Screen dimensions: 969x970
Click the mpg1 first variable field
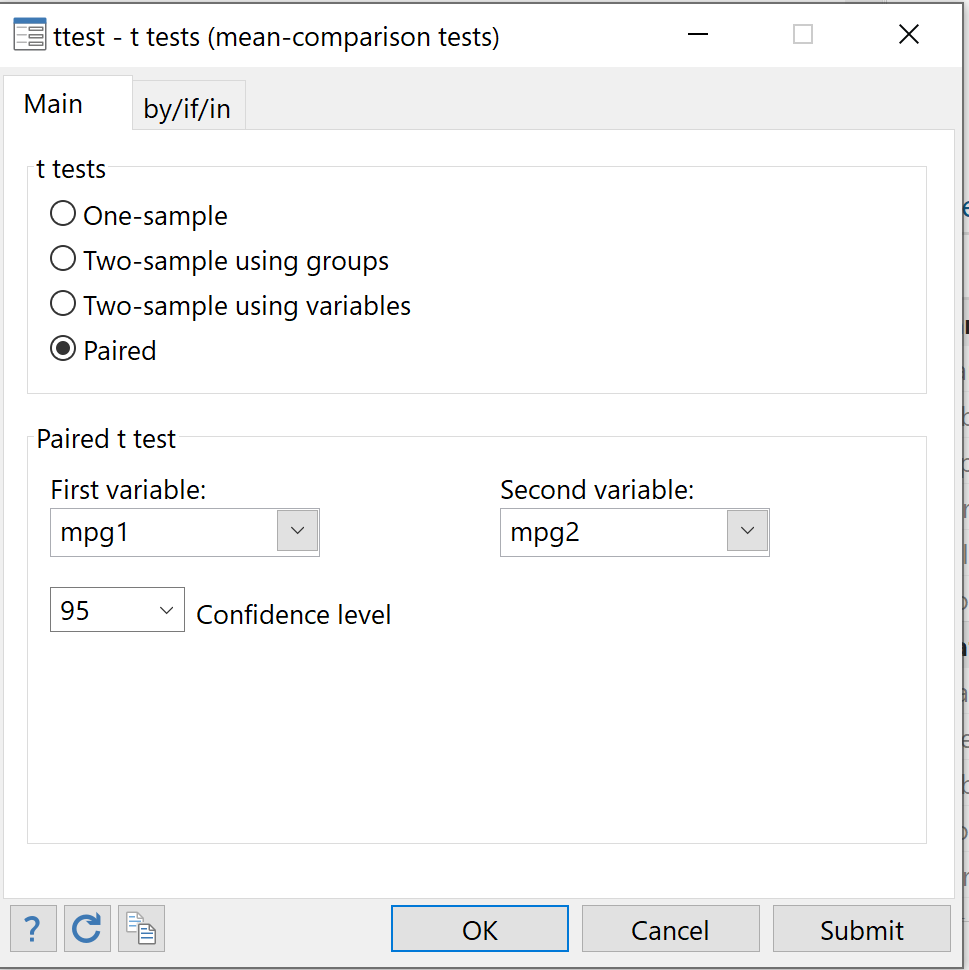click(x=164, y=533)
